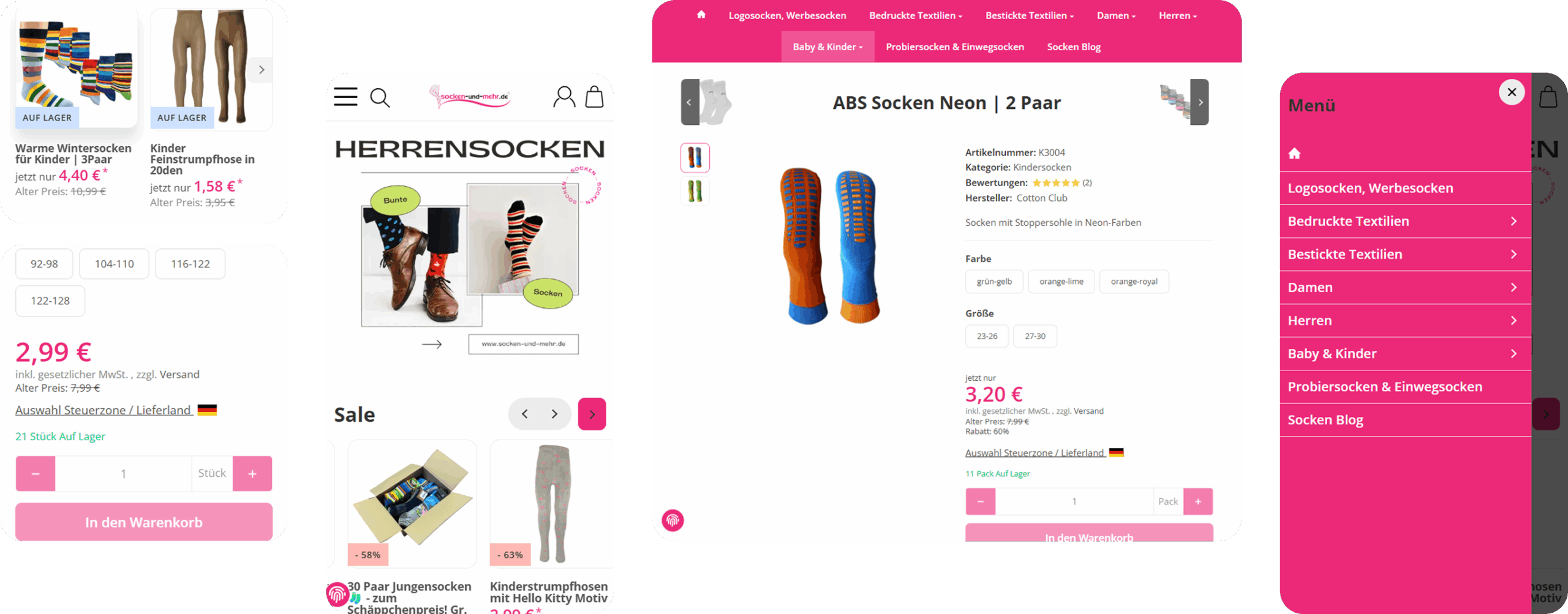Open the hamburger menu icon
The width and height of the screenshot is (1568, 614).
point(345,97)
